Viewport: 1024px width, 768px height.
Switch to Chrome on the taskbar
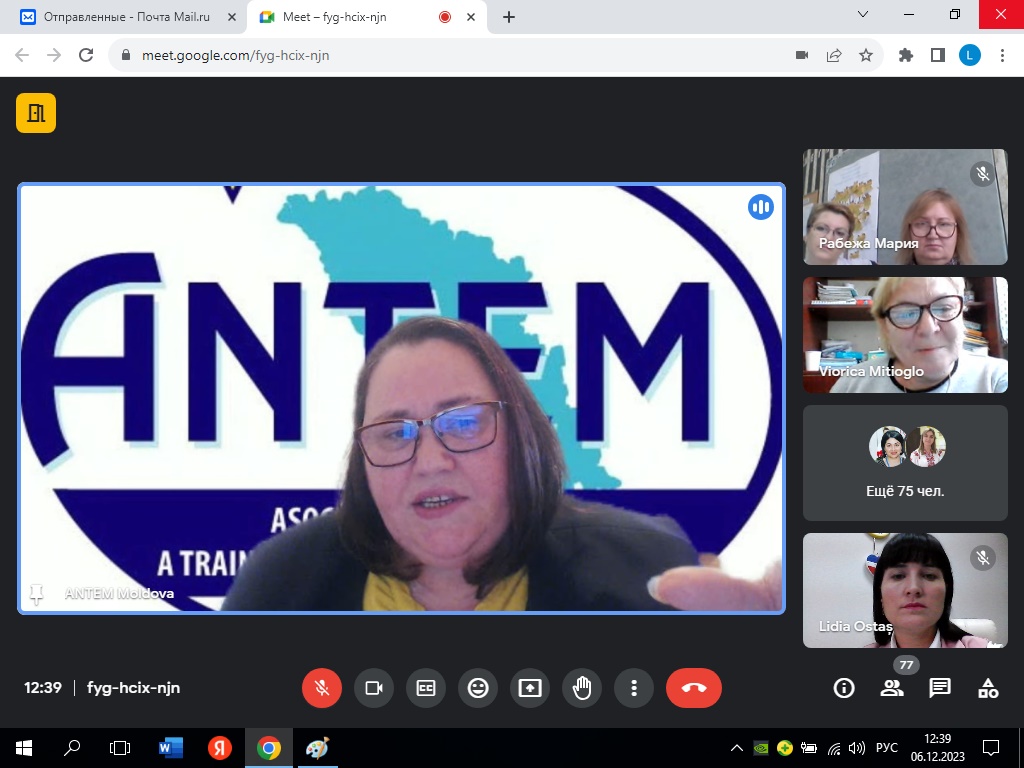click(268, 748)
